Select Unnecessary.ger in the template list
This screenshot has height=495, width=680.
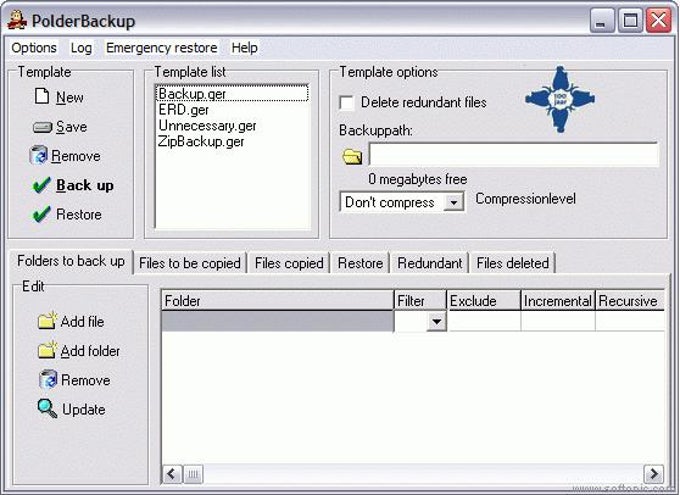tap(232, 126)
